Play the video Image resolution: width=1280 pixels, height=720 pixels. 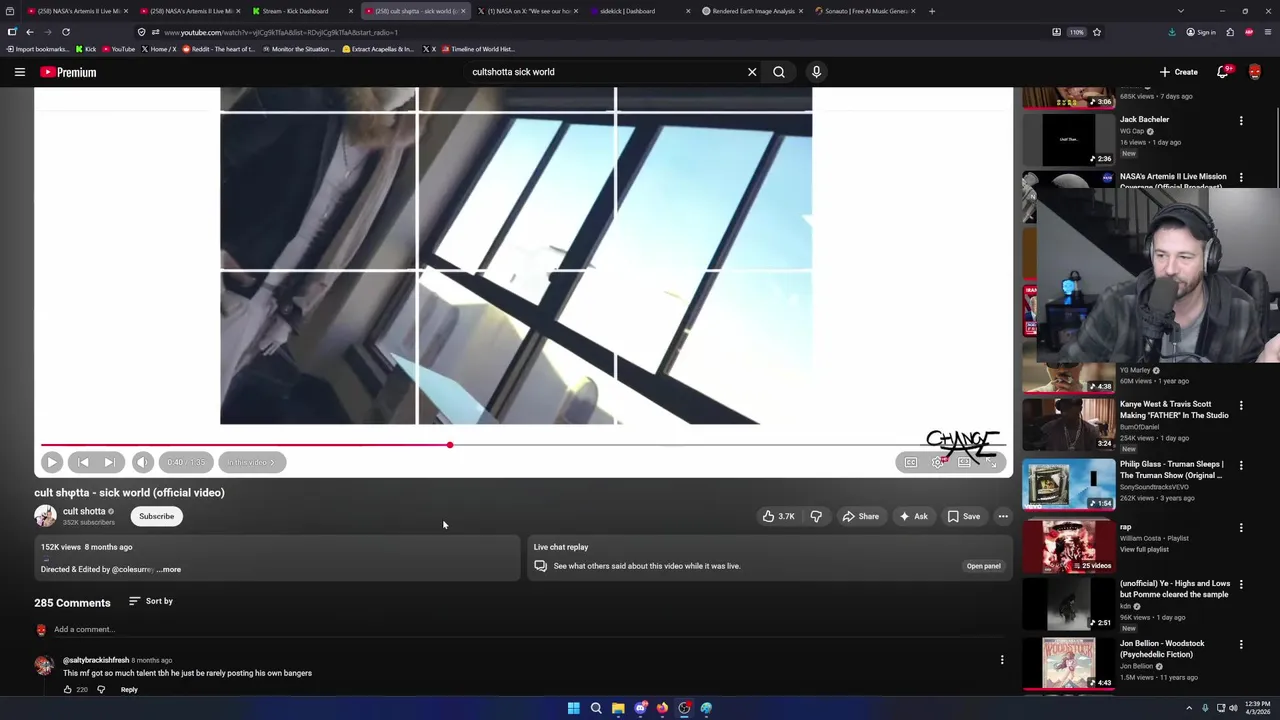[52, 462]
